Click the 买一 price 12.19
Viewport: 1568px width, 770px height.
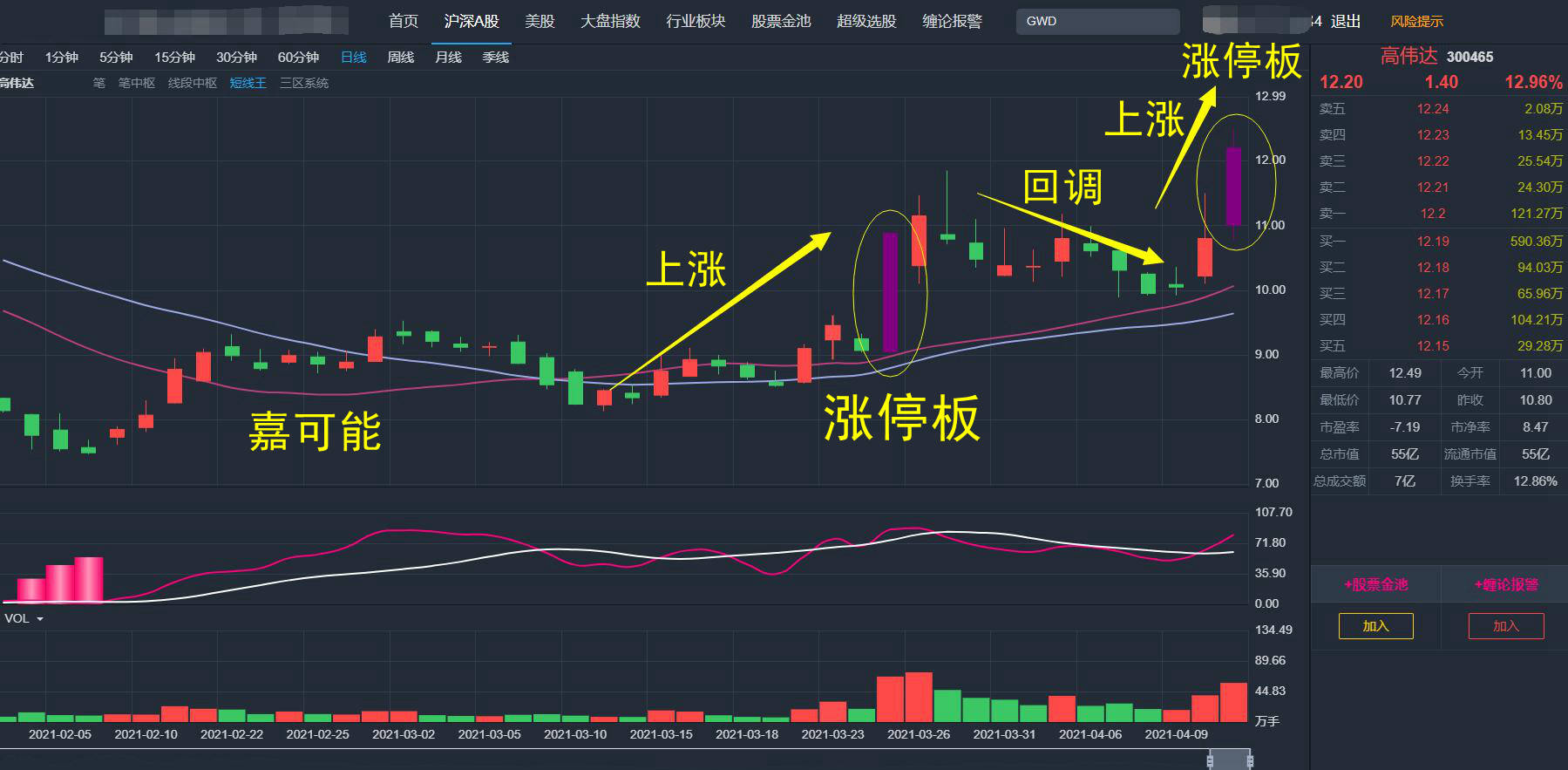1433,242
